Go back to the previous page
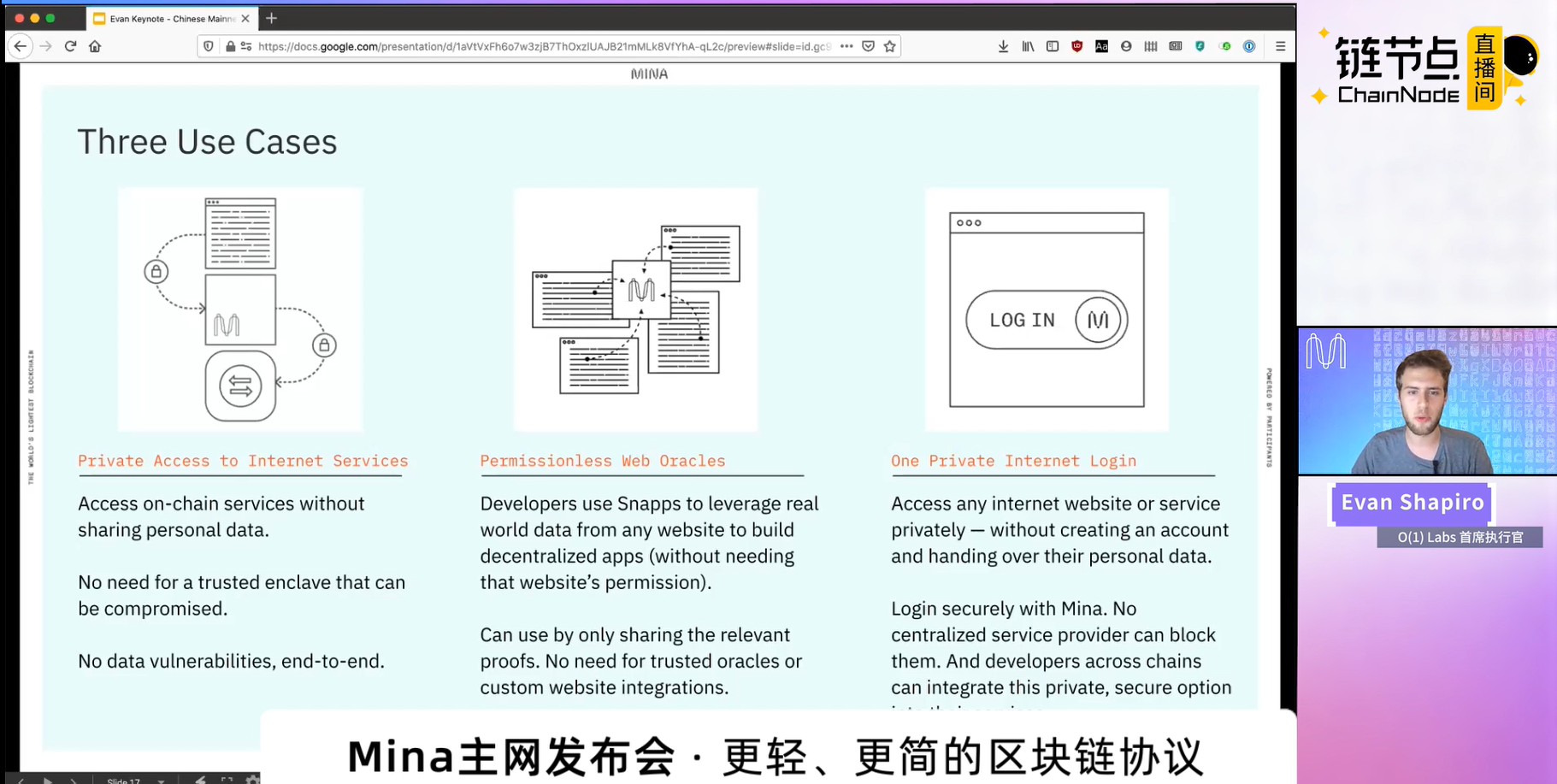Screen dimensions: 1557x784 tap(21, 46)
